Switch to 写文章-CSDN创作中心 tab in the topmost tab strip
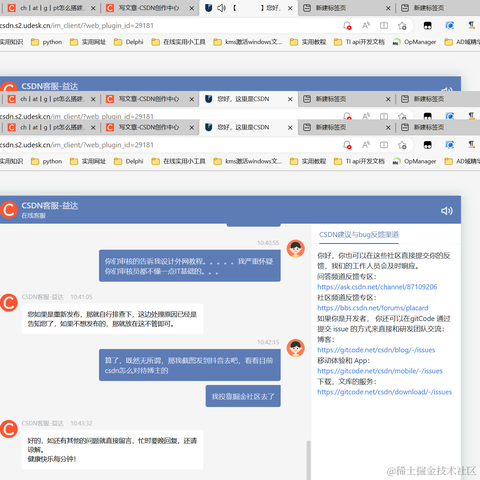Screen dimensions: 480x480 coord(149,8)
